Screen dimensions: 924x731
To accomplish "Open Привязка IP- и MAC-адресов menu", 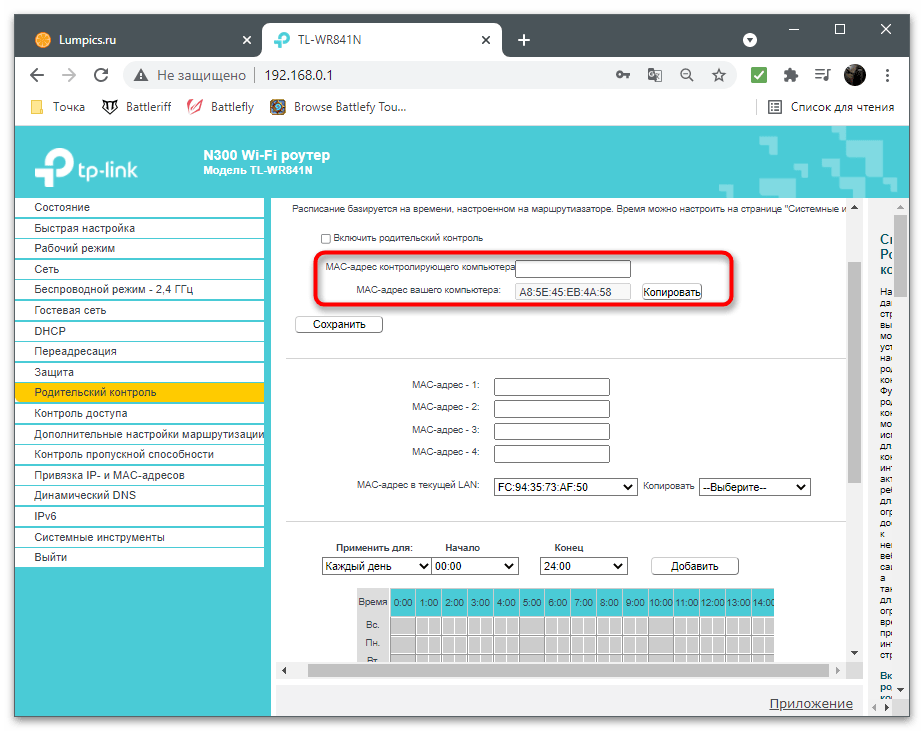I will click(139, 475).
